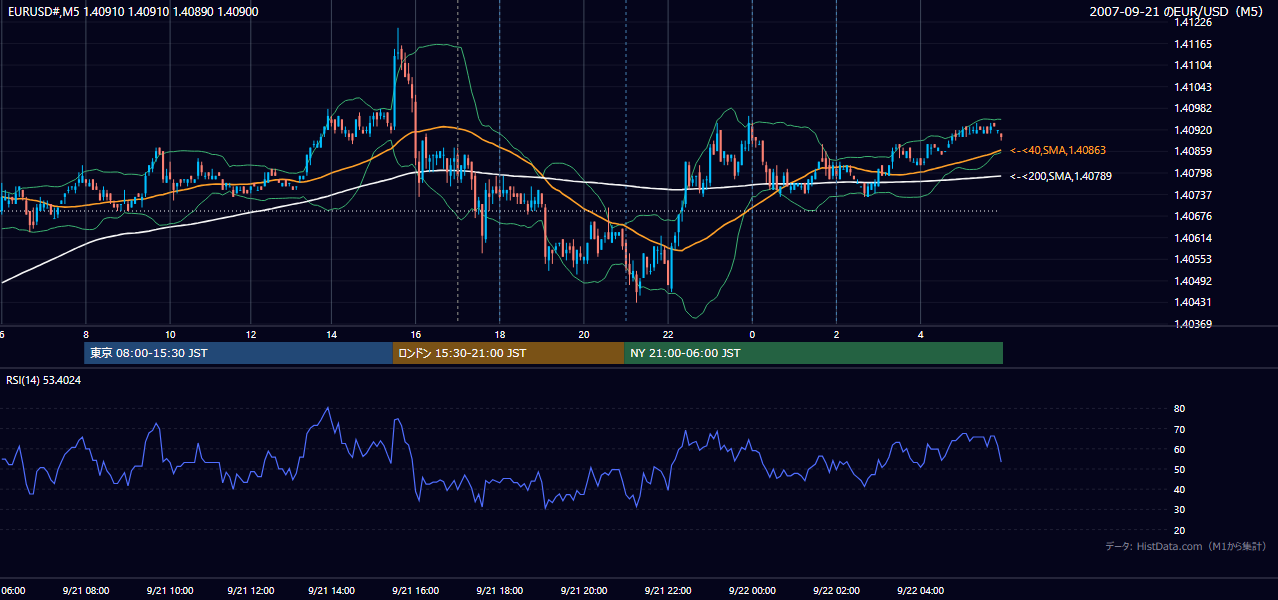The image size is (1278, 600).
Task: Click price axis label 1.41226
Action: pos(1192,23)
